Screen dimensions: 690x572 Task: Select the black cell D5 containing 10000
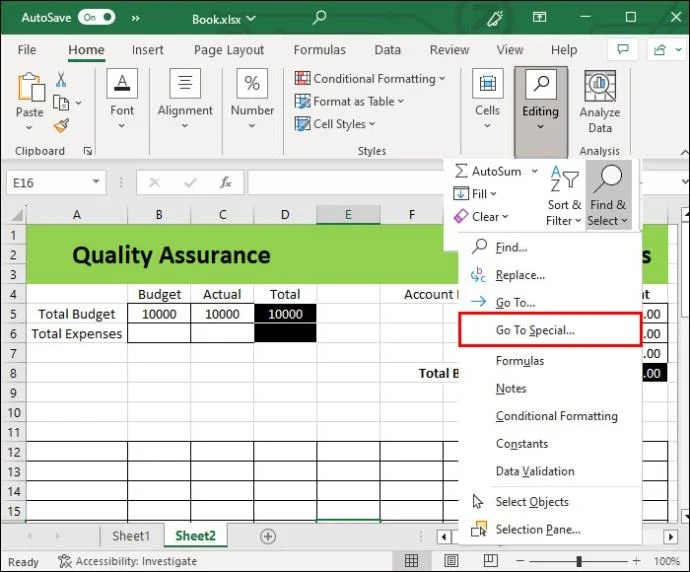click(x=285, y=314)
